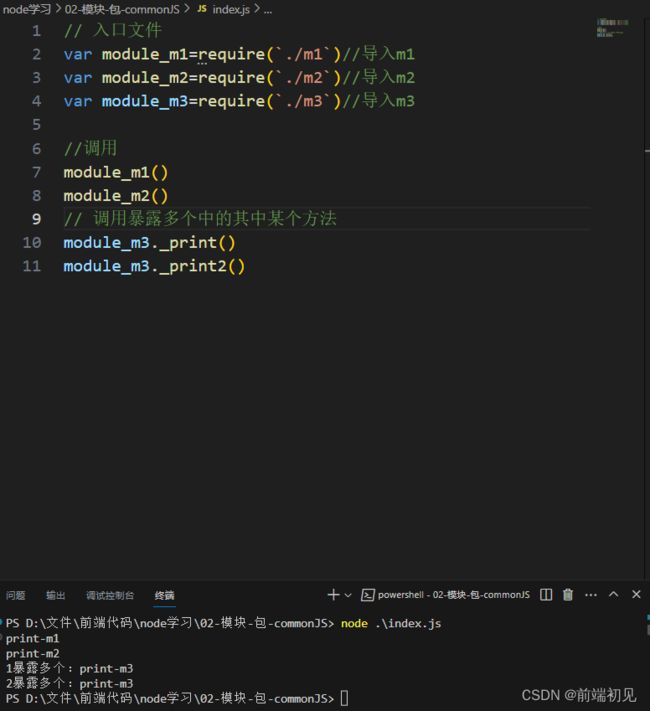The width and height of the screenshot is (650, 711).
Task: Split the terminal panel
Action: click(546, 594)
